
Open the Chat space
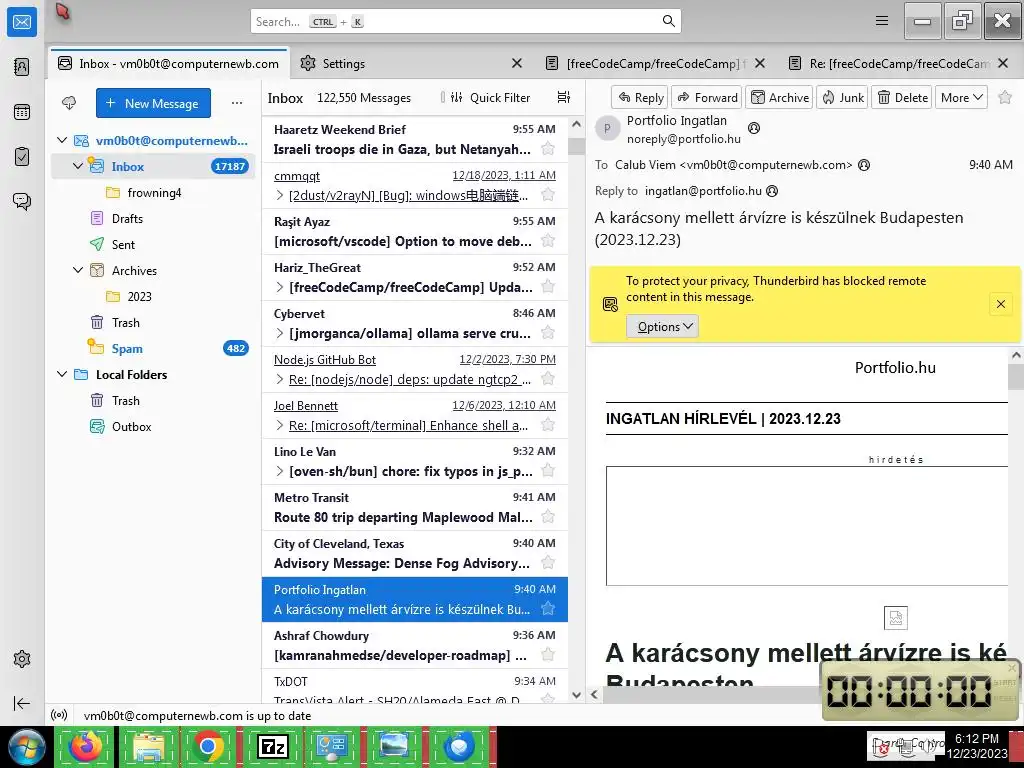pos(22,201)
